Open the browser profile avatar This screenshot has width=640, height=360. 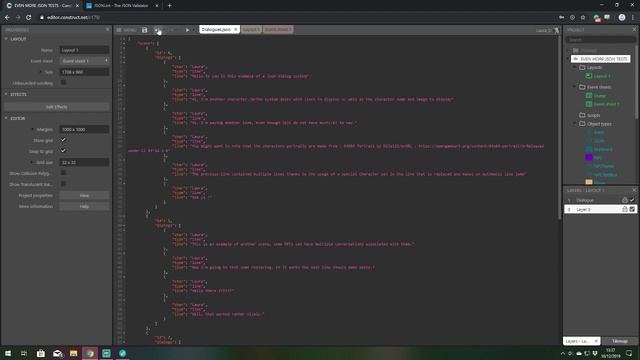point(622,17)
